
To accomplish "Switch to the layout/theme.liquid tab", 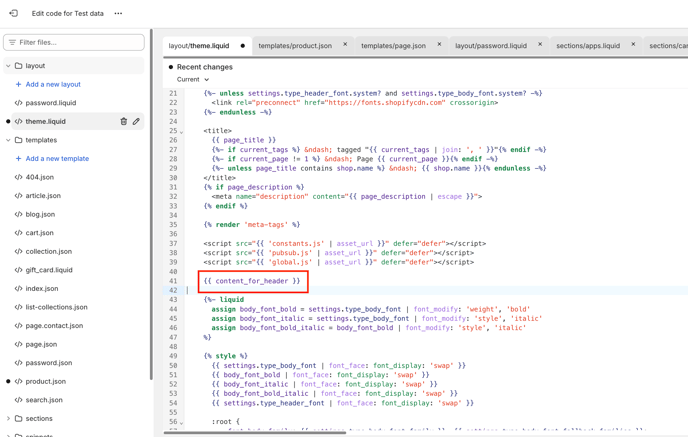I will coord(199,46).
